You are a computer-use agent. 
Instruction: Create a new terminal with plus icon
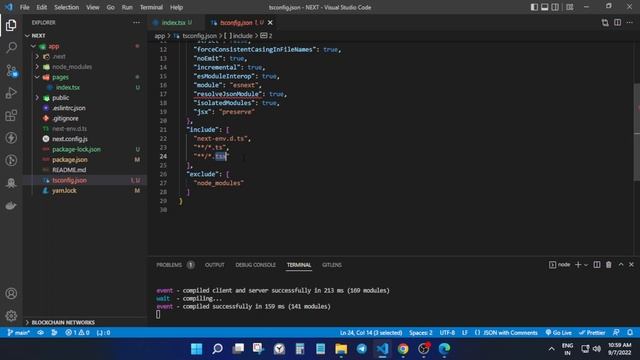[578, 264]
